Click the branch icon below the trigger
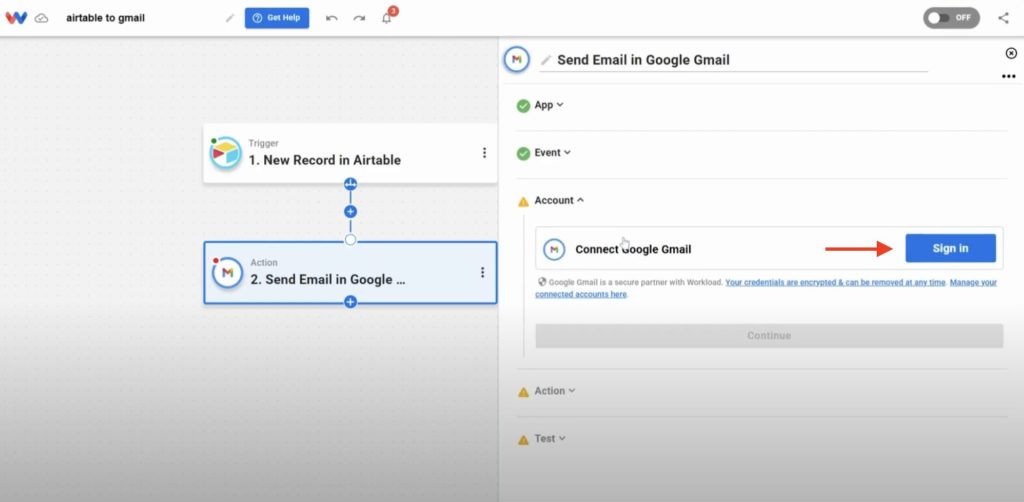1024x502 pixels. coord(350,183)
